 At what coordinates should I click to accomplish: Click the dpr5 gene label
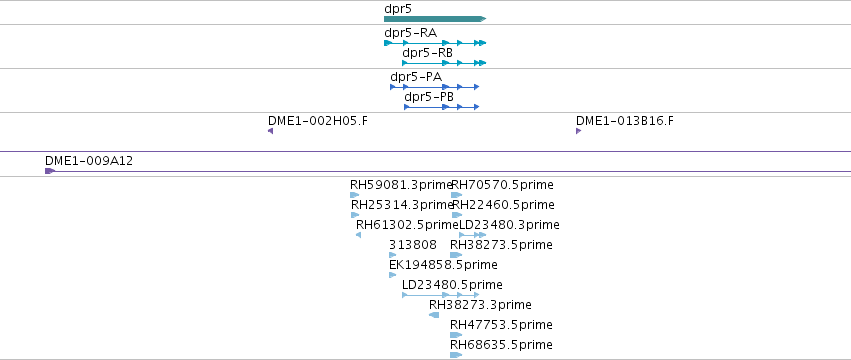(x=398, y=9)
